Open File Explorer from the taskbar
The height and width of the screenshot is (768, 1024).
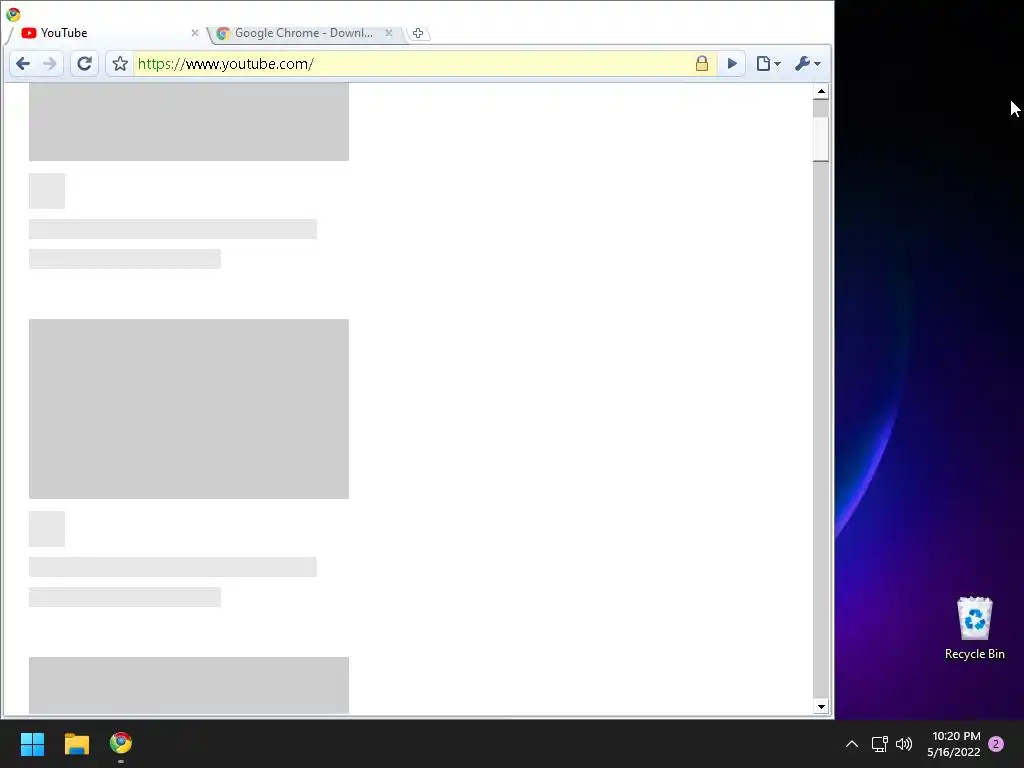(76, 743)
